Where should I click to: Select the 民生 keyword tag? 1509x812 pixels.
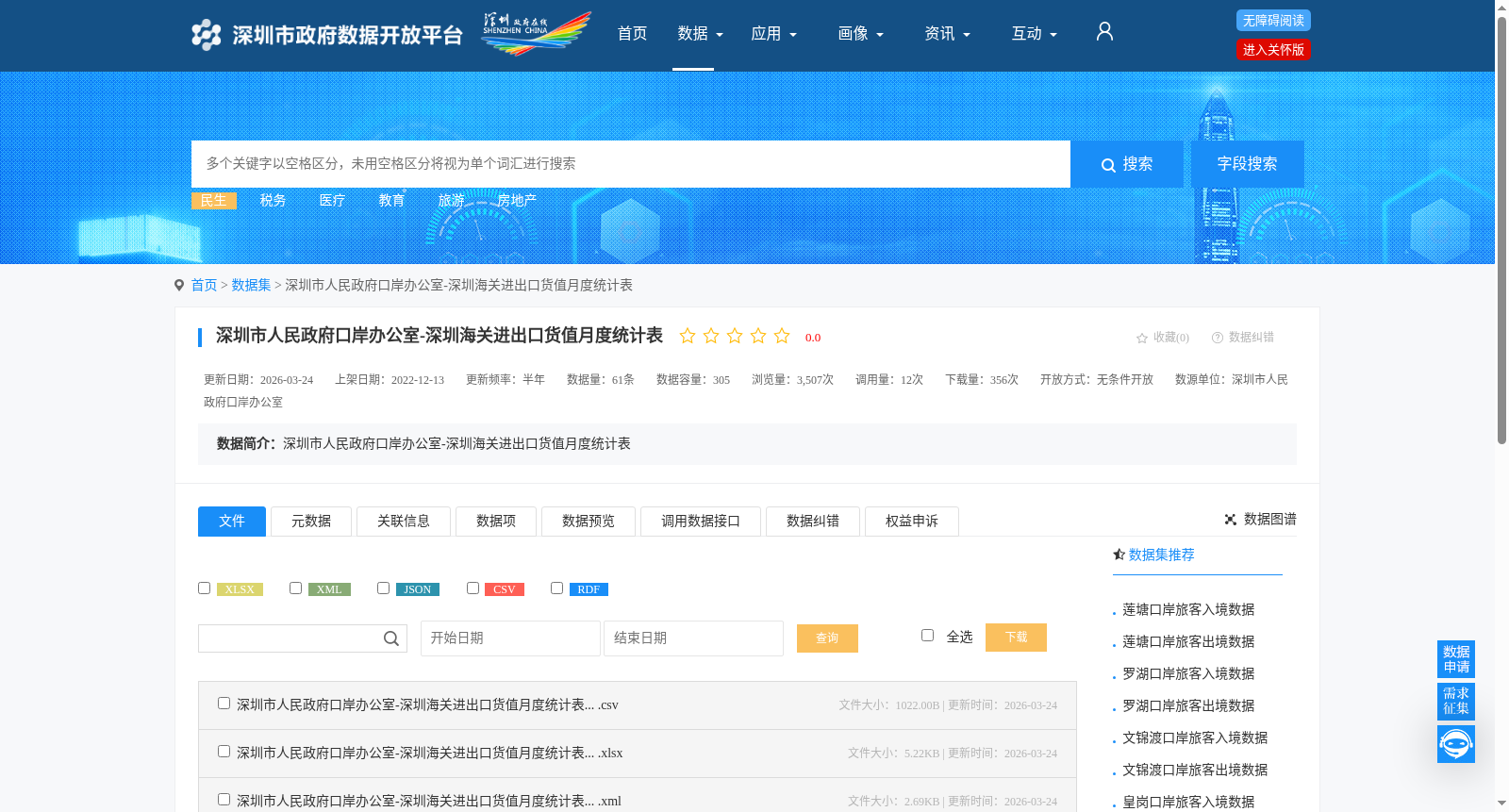214,201
